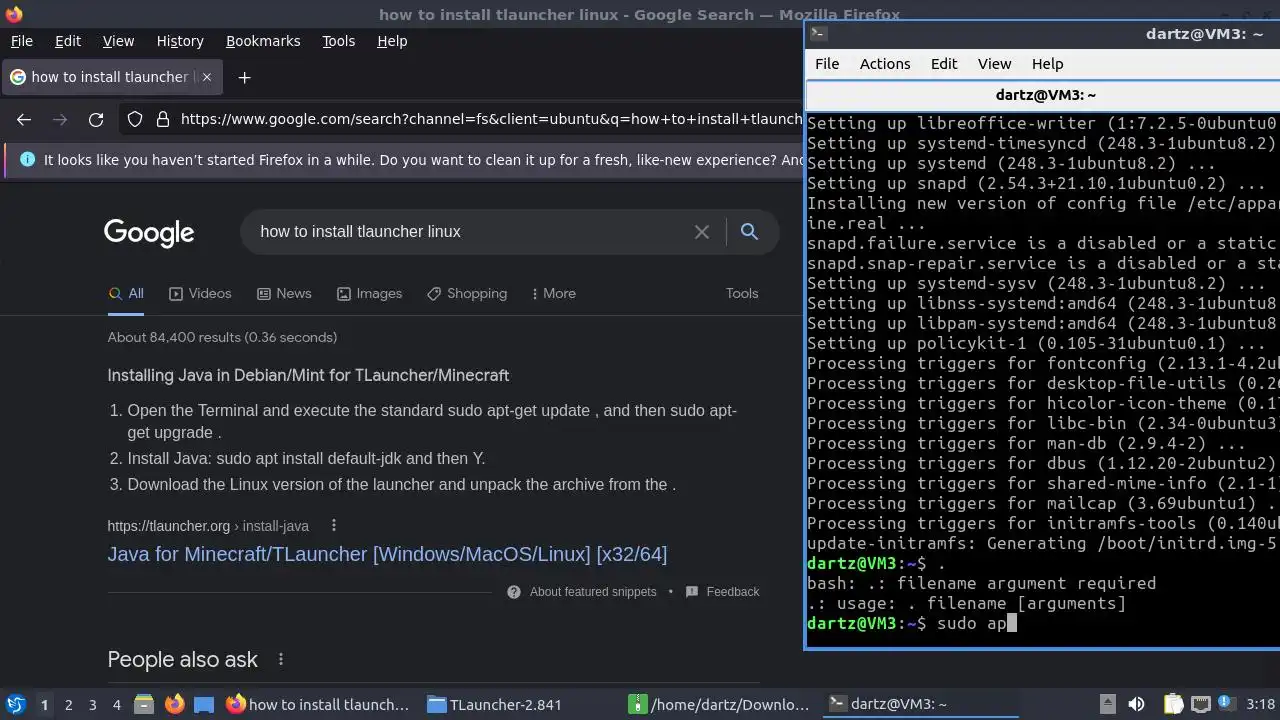Open the Bookmarks menu in Firefox

(263, 41)
